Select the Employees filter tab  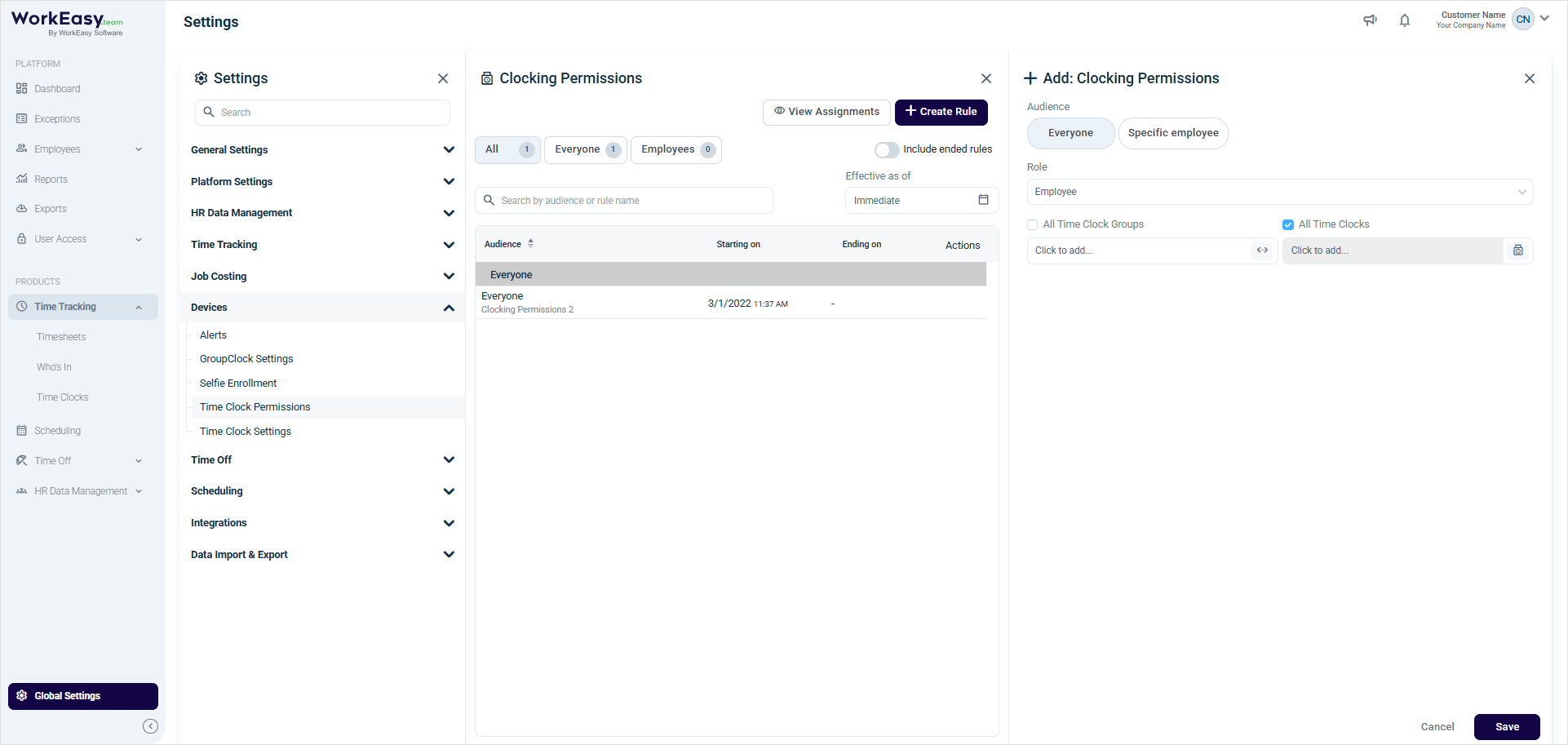tap(676, 150)
